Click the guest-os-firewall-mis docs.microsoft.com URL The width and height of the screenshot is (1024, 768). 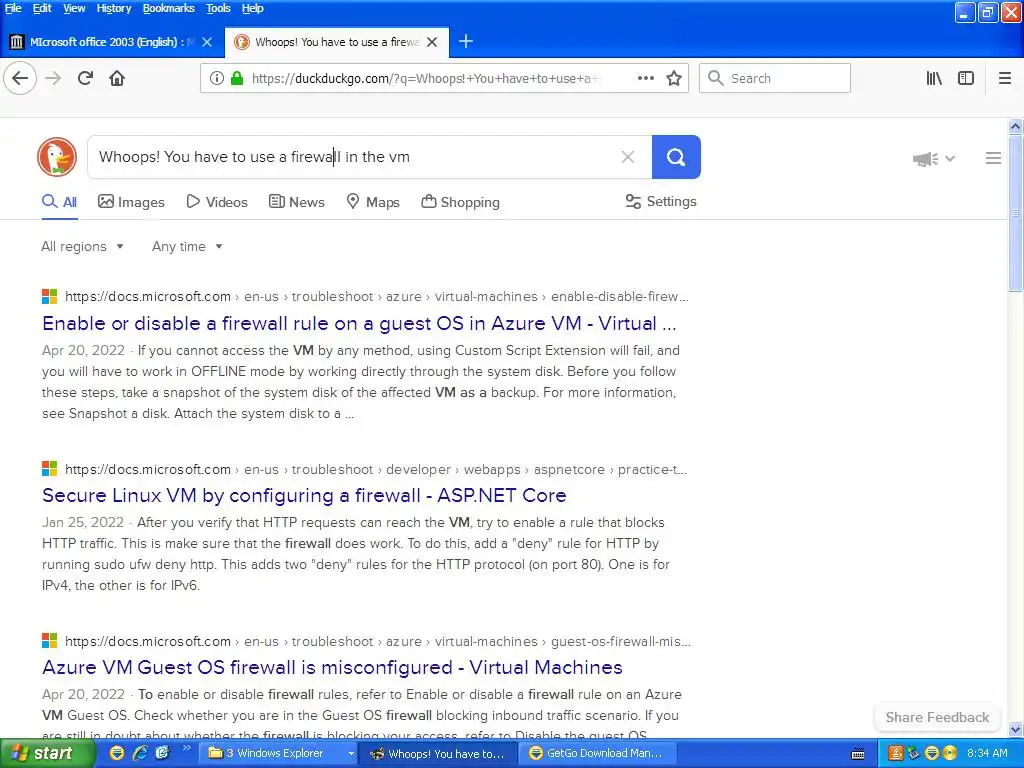pyautogui.click(x=377, y=641)
